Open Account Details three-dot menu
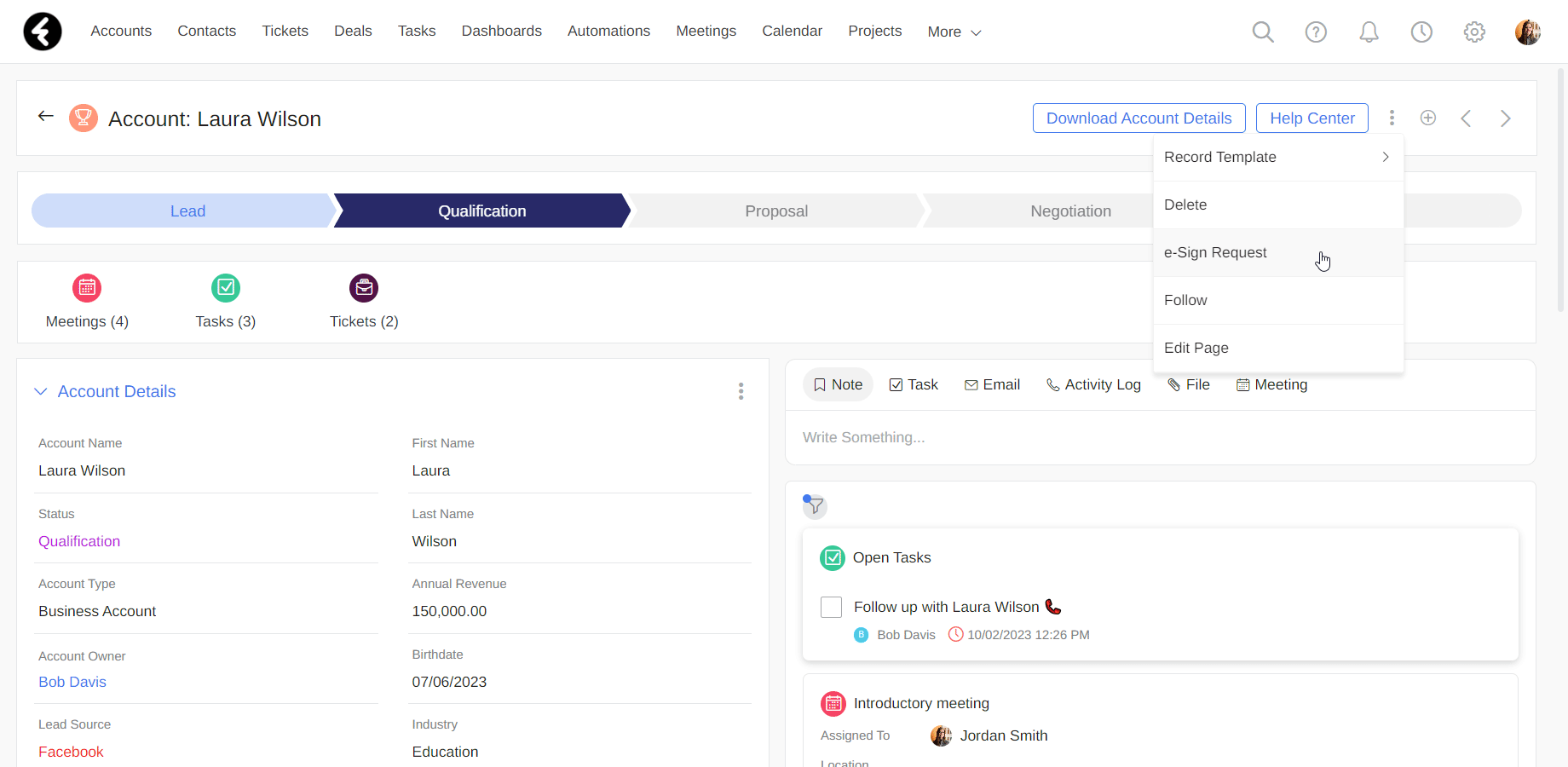 741,391
